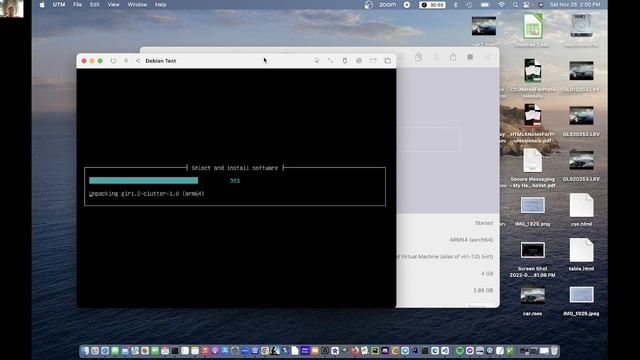Open the Edit menu
Image resolution: width=640 pixels, height=360 pixels.
(x=95, y=5)
